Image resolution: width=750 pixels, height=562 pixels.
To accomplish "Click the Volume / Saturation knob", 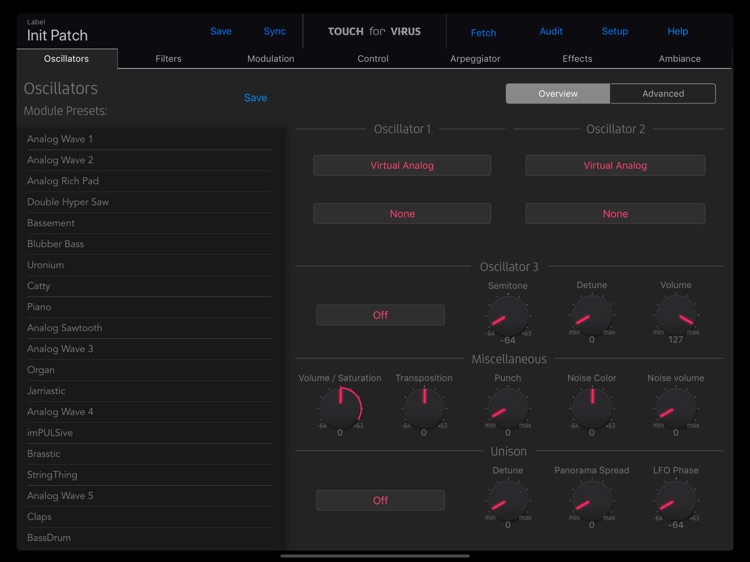I will (340, 408).
